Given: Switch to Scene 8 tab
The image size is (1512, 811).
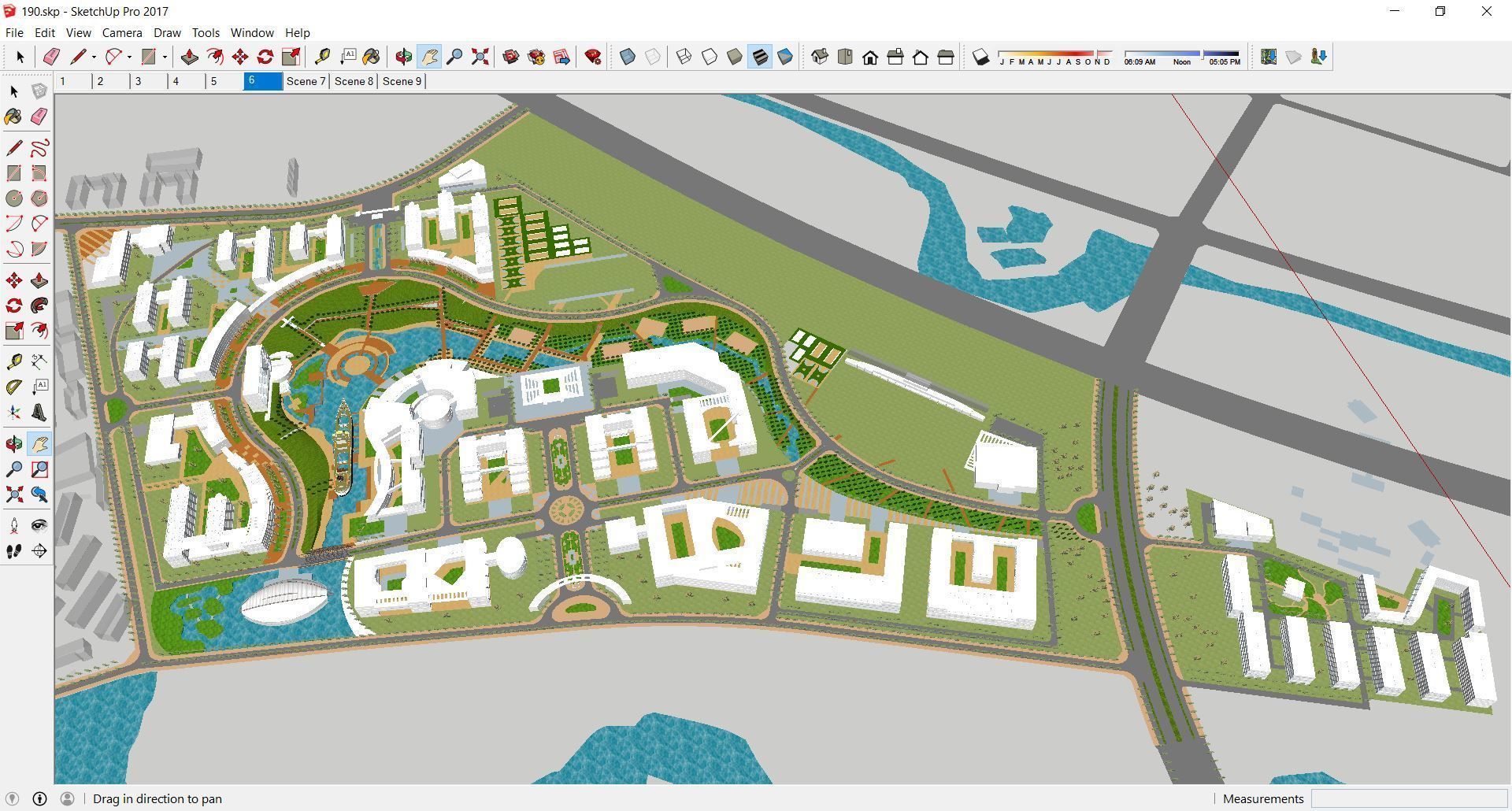Looking at the screenshot, I should pos(354,81).
